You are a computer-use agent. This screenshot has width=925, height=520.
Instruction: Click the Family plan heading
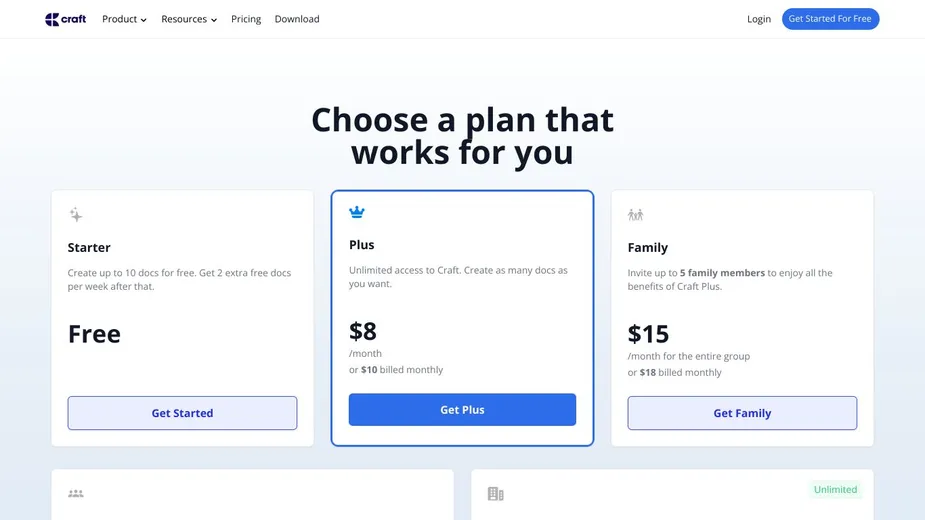(648, 248)
